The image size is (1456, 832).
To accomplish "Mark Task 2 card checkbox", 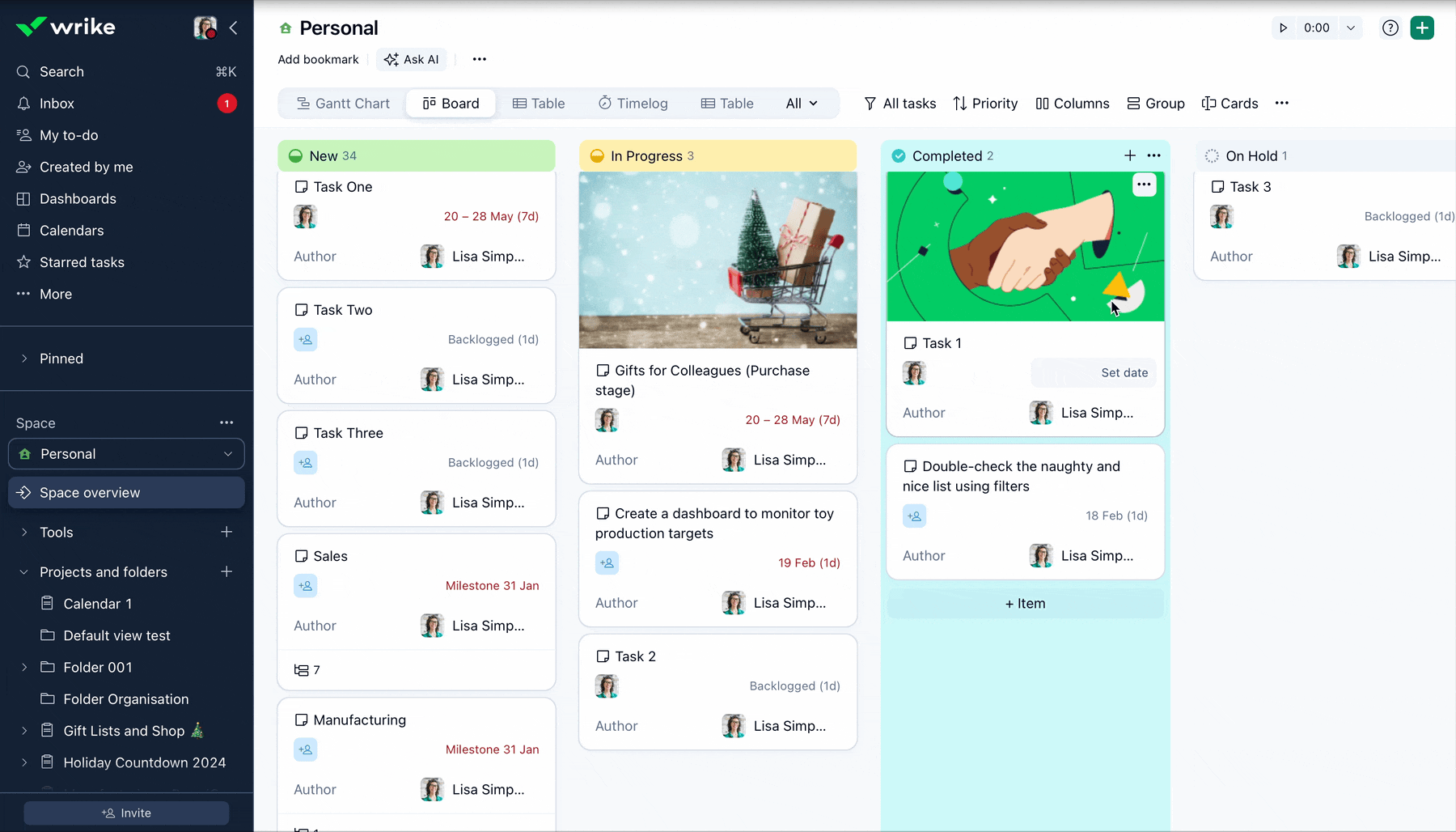I will pyautogui.click(x=603, y=656).
